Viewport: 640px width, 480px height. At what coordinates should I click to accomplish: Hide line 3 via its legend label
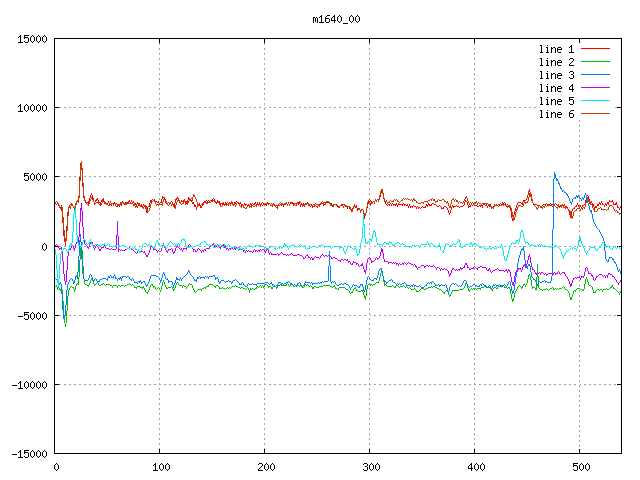(556, 75)
